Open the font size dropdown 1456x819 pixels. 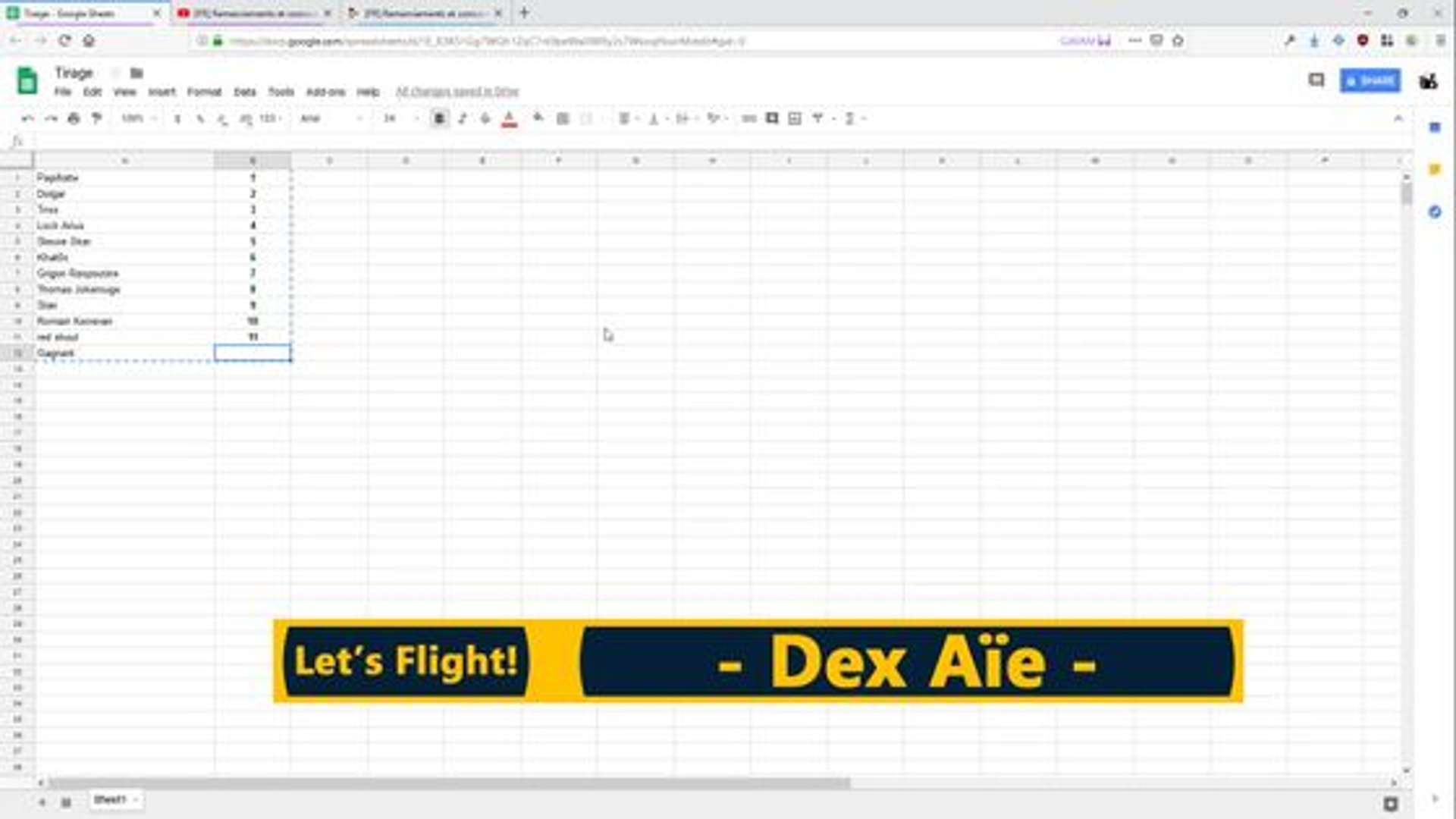[x=400, y=118]
